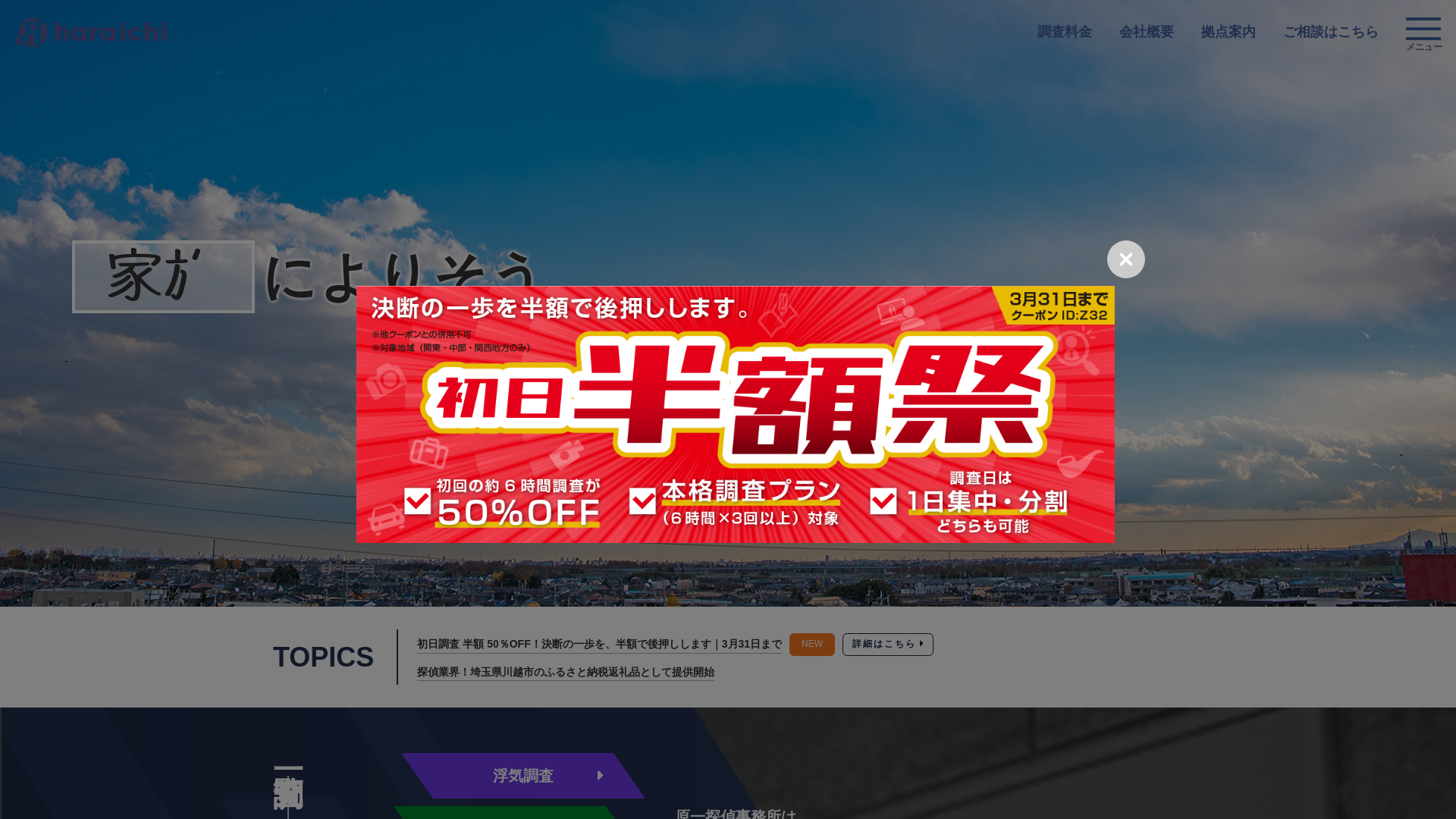1456x819 pixels.
Task: Close the half-price campaign popup
Action: pyautogui.click(x=1125, y=259)
